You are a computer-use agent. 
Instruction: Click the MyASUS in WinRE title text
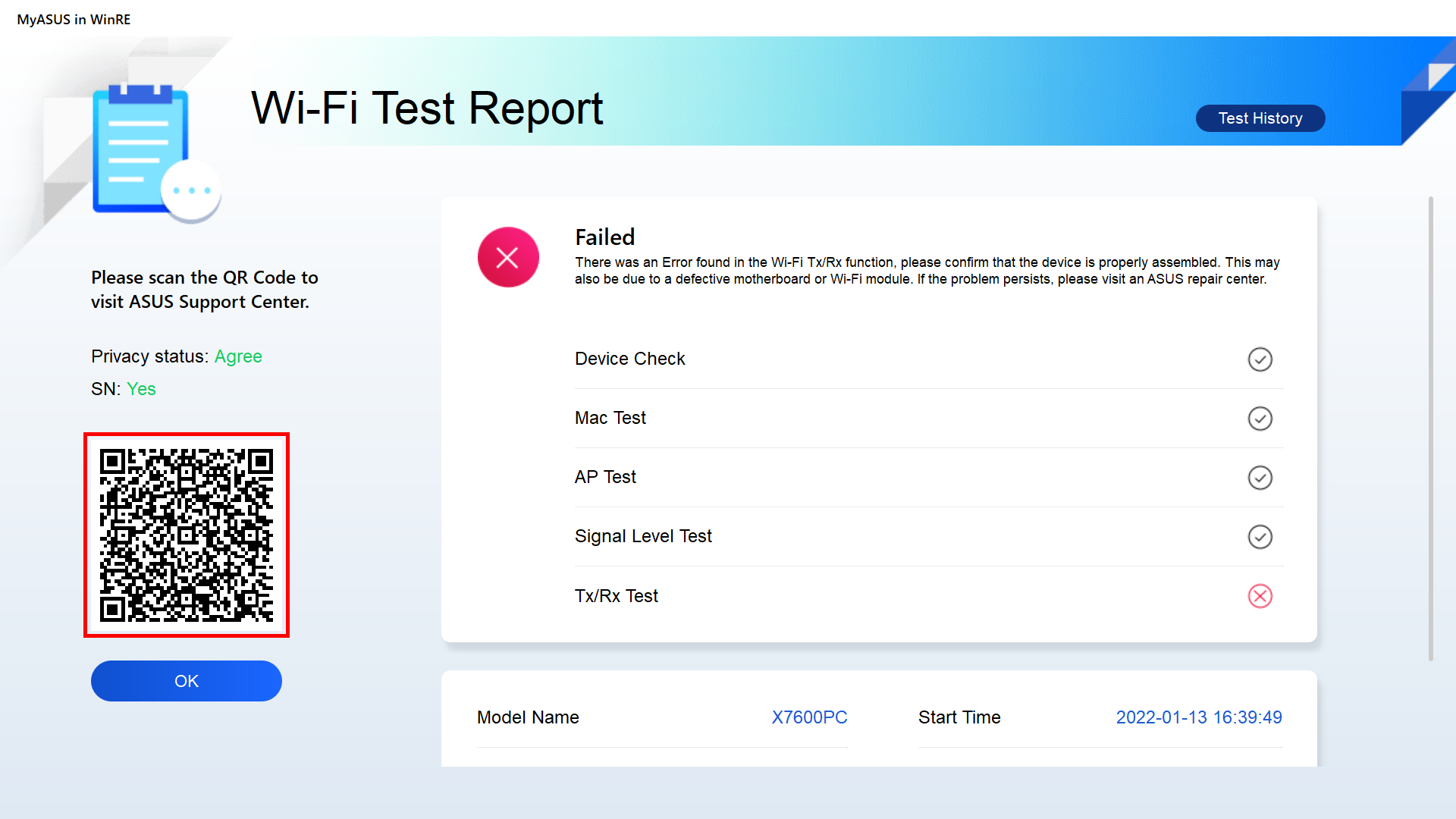(x=74, y=20)
